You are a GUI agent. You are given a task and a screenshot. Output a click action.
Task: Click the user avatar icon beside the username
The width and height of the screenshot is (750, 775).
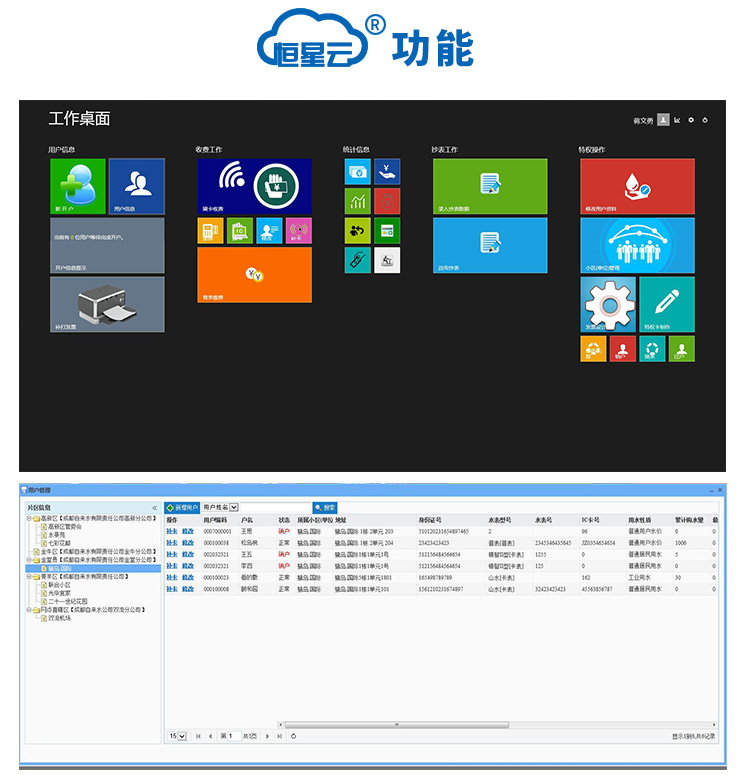pos(663,120)
